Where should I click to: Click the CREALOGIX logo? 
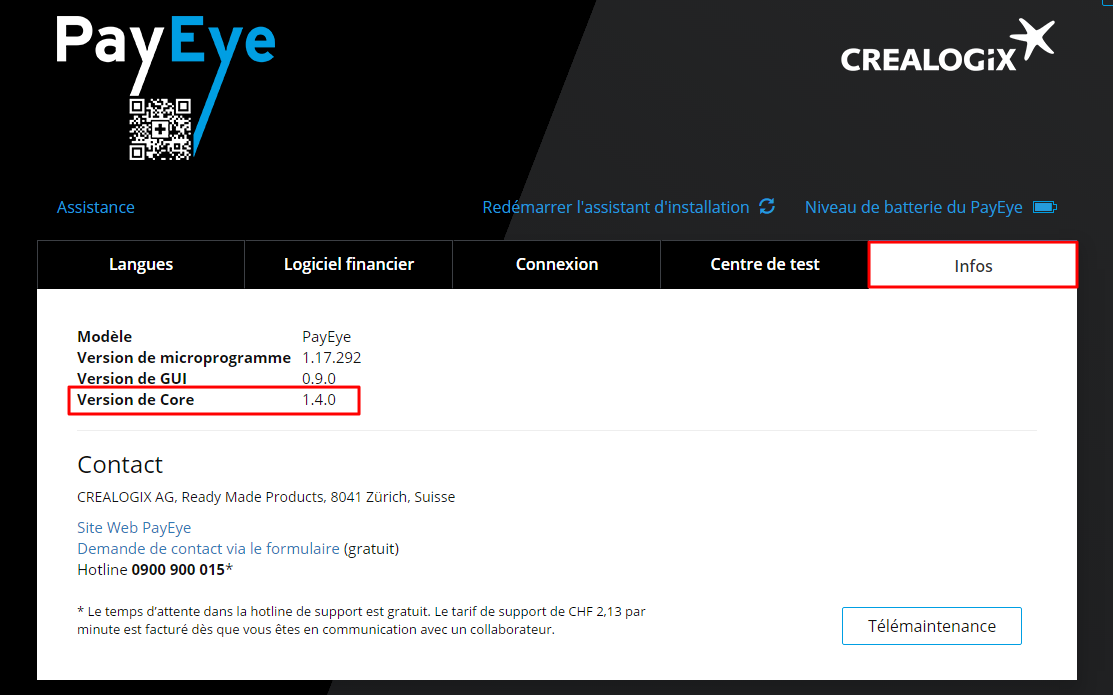948,46
